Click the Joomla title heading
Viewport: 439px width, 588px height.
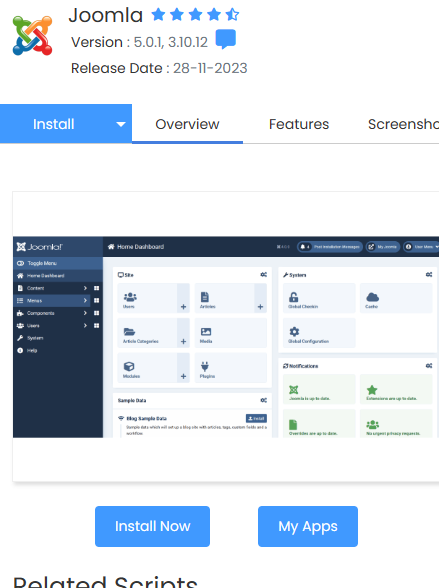coord(106,15)
